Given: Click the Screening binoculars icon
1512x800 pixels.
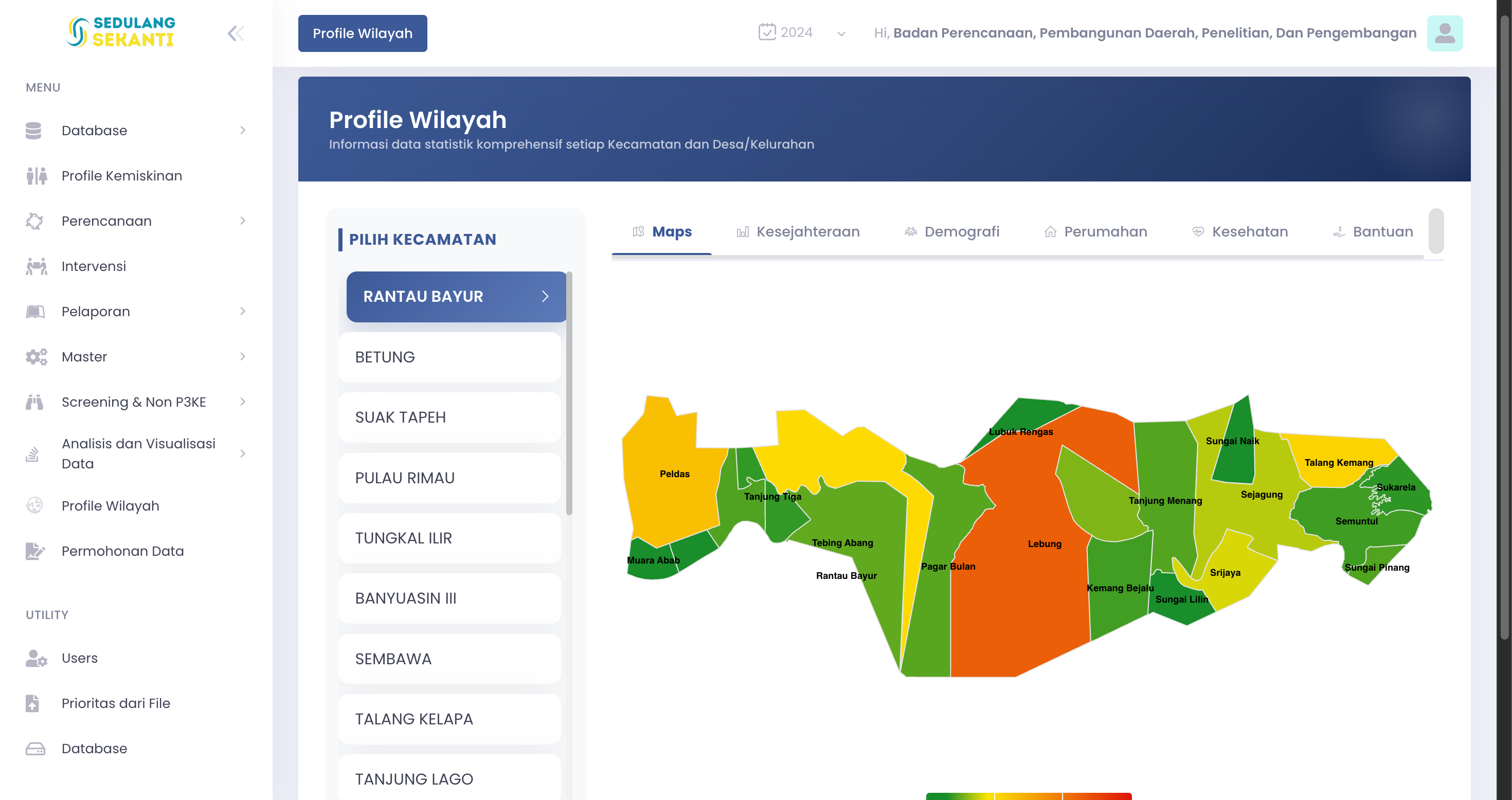Looking at the screenshot, I should point(34,402).
